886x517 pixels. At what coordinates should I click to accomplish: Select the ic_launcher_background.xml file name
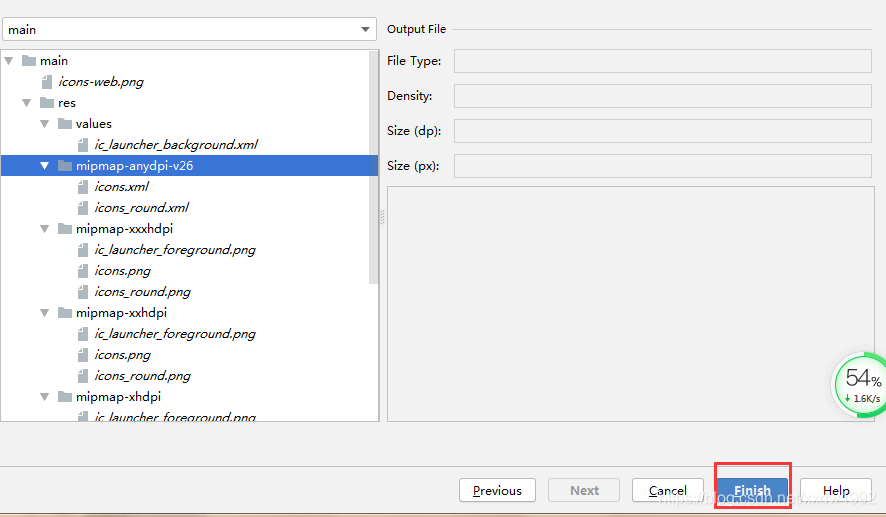[176, 145]
